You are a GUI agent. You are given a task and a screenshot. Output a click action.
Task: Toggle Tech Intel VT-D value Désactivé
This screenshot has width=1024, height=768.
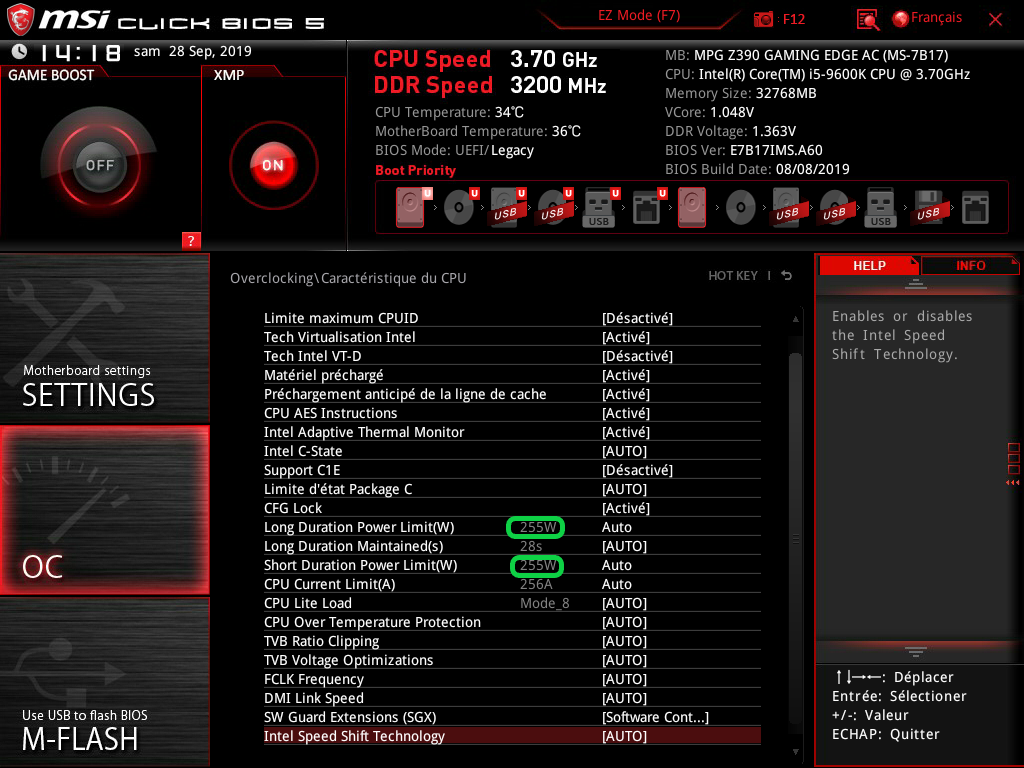637,356
